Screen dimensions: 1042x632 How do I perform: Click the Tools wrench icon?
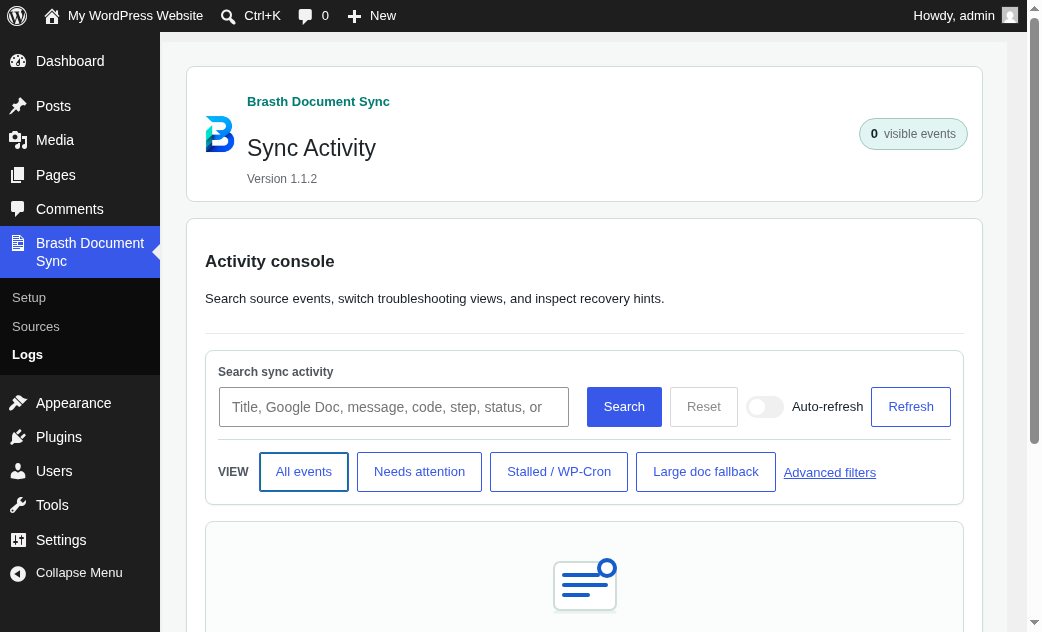coord(18,505)
